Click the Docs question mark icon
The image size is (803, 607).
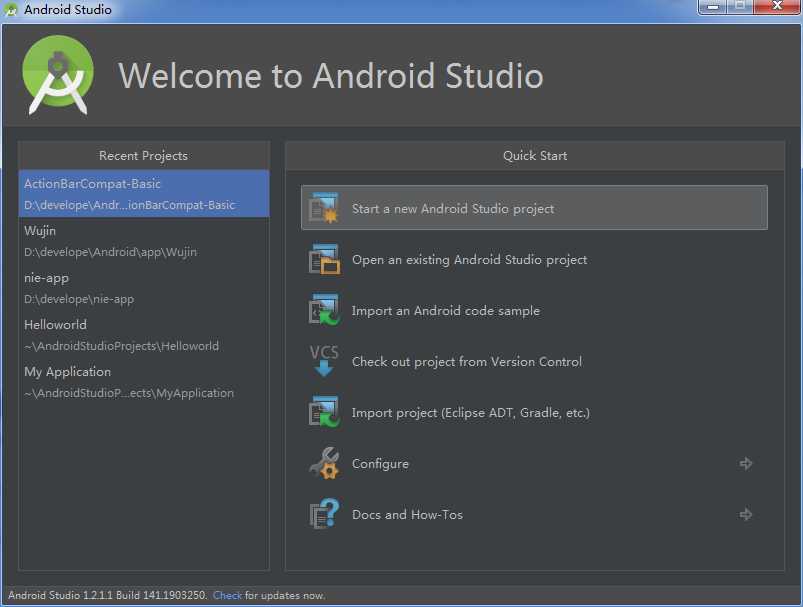[x=324, y=514]
